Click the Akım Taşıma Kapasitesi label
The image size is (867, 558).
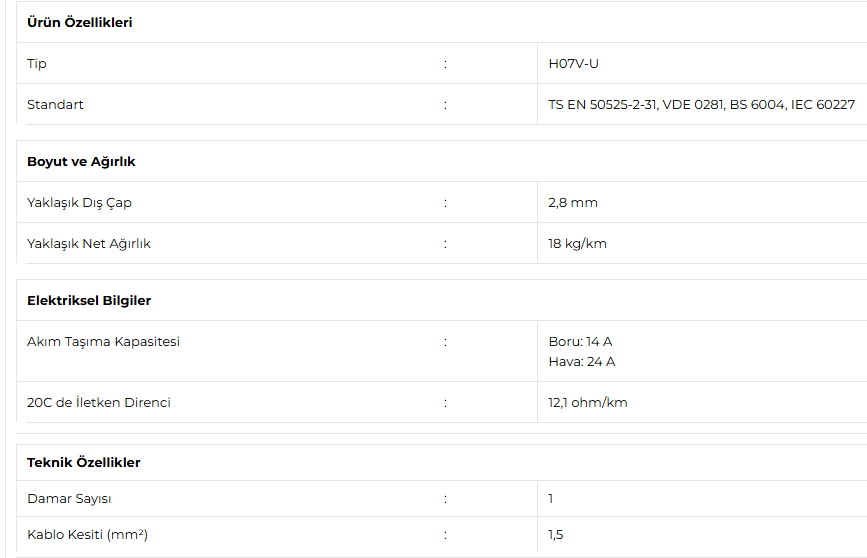click(x=103, y=342)
